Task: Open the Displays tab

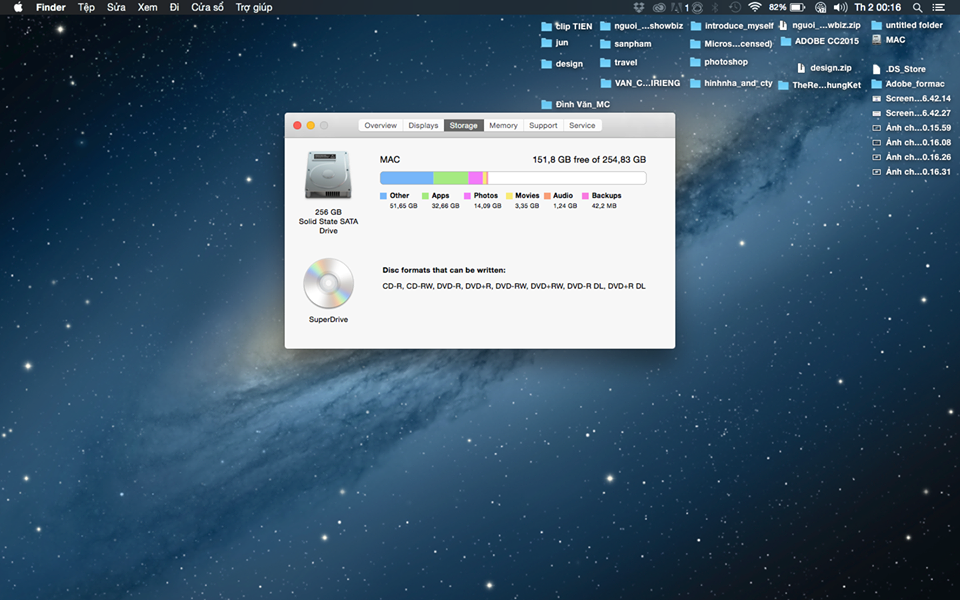Action: tap(423, 126)
